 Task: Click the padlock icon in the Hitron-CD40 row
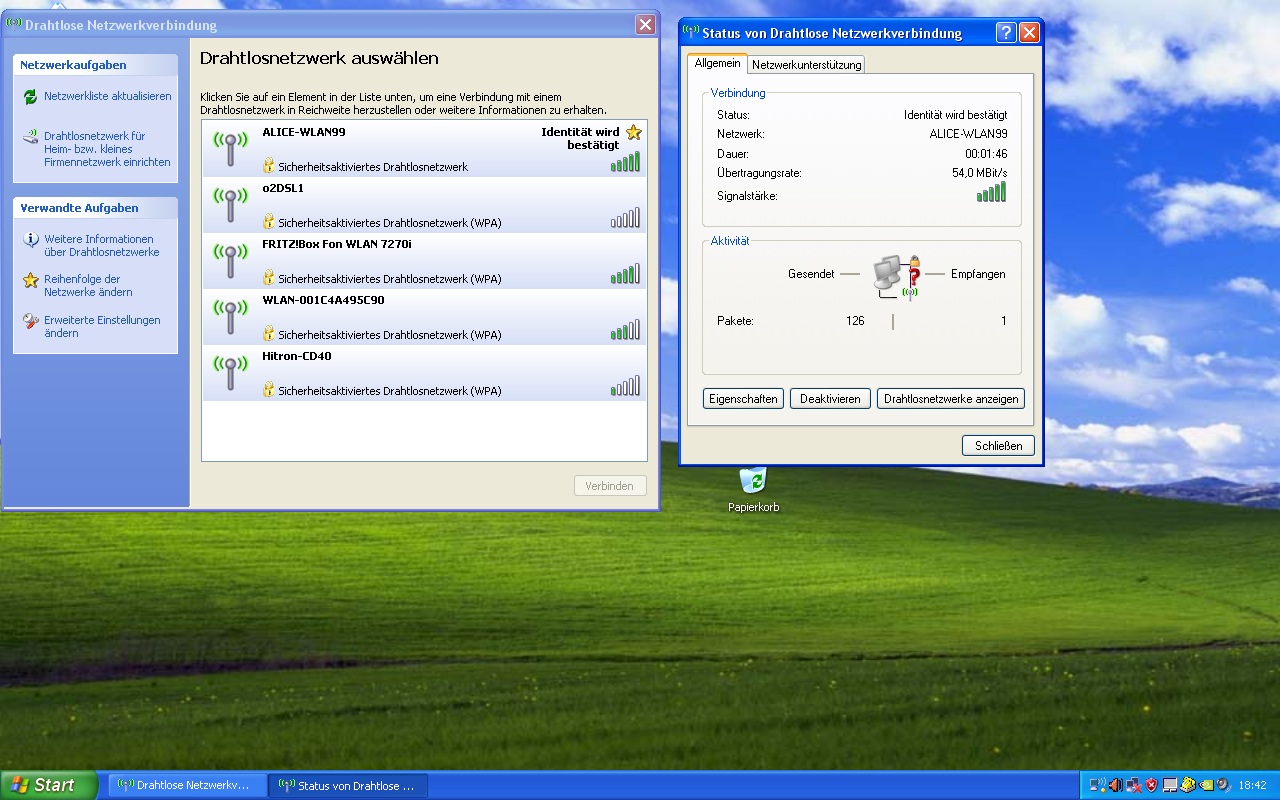pyautogui.click(x=268, y=389)
